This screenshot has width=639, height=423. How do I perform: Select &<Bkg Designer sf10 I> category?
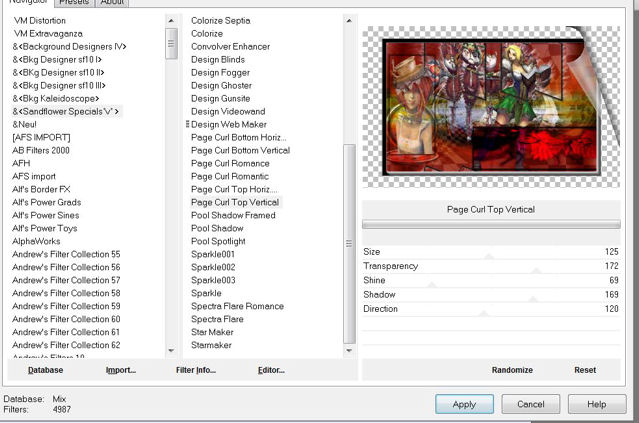(x=57, y=59)
